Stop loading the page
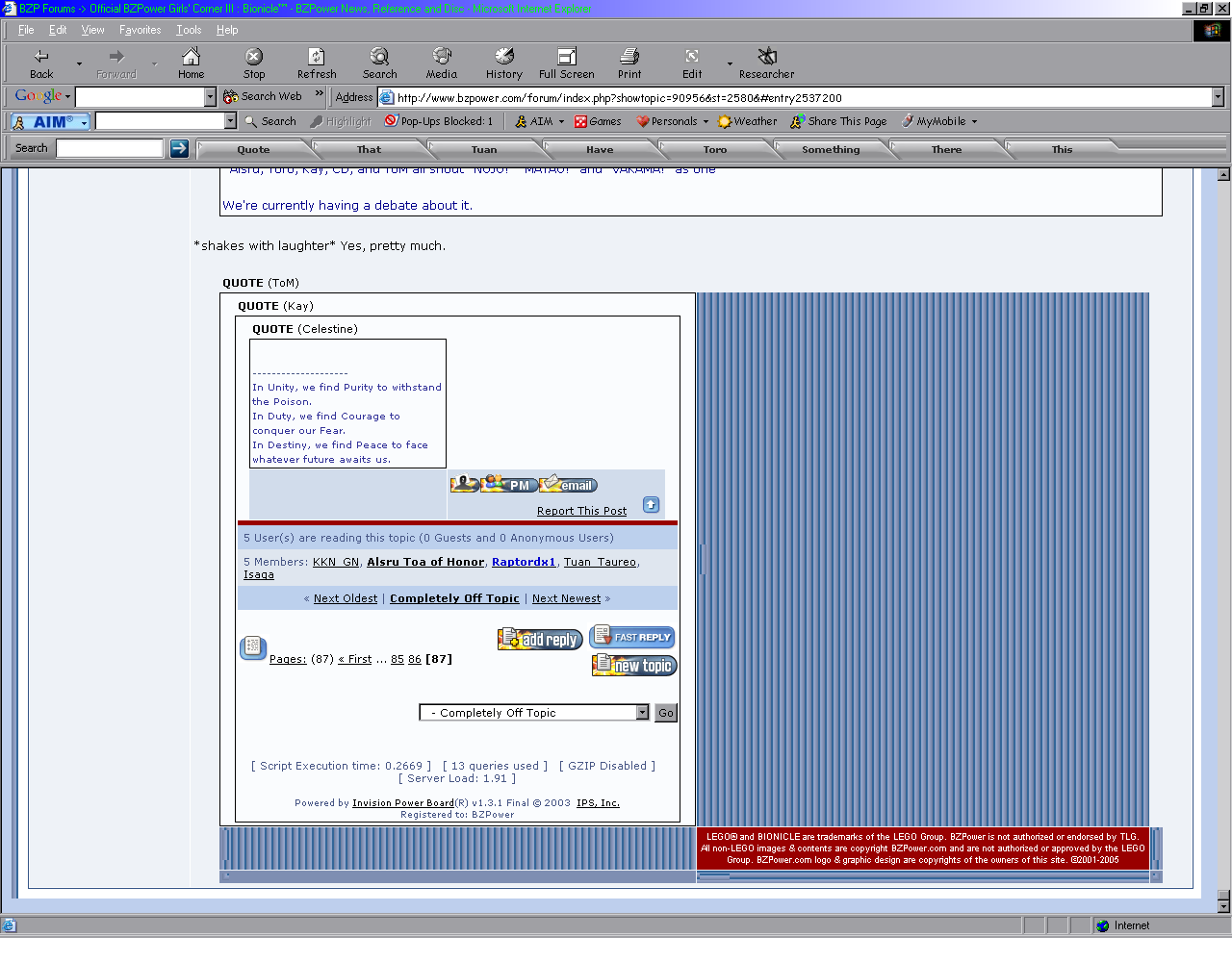1232x962 pixels. (x=254, y=63)
